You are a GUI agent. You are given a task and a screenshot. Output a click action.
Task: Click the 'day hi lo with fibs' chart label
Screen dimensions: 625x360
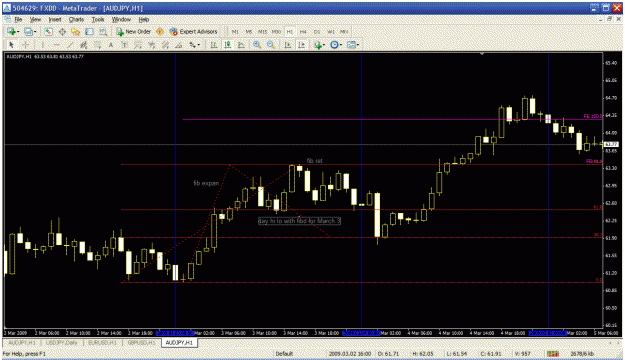pos(299,221)
